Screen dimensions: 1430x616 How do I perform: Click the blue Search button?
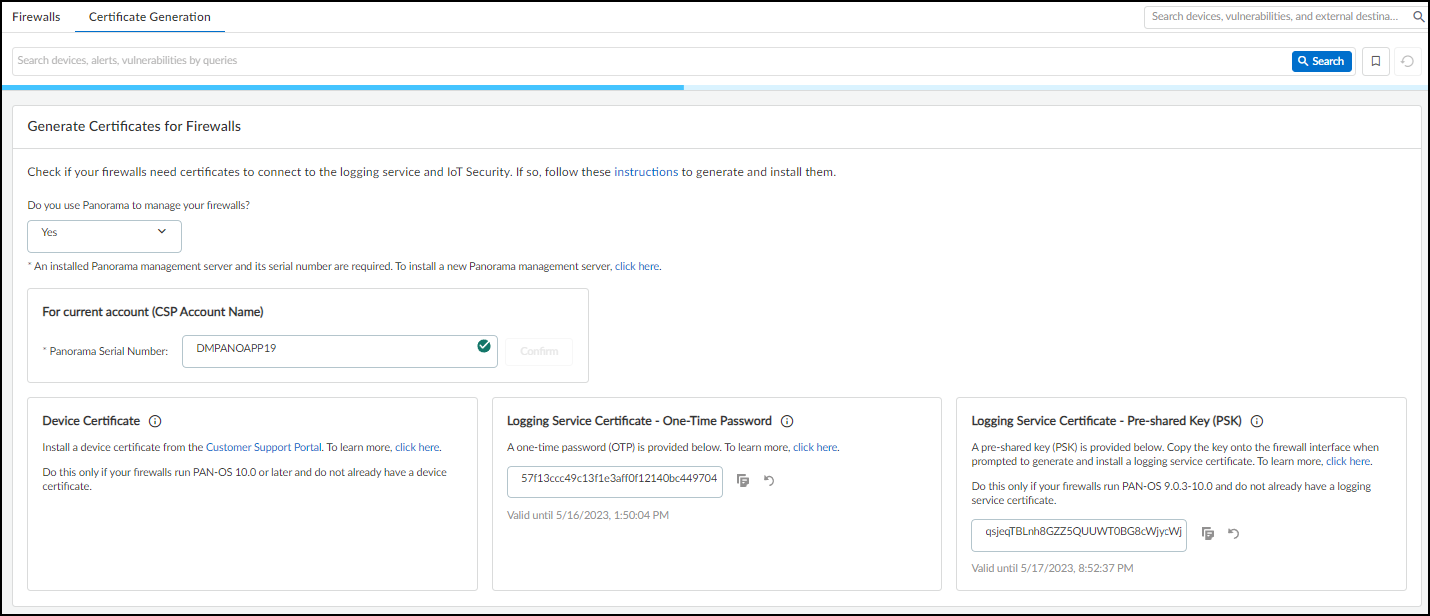(1321, 61)
